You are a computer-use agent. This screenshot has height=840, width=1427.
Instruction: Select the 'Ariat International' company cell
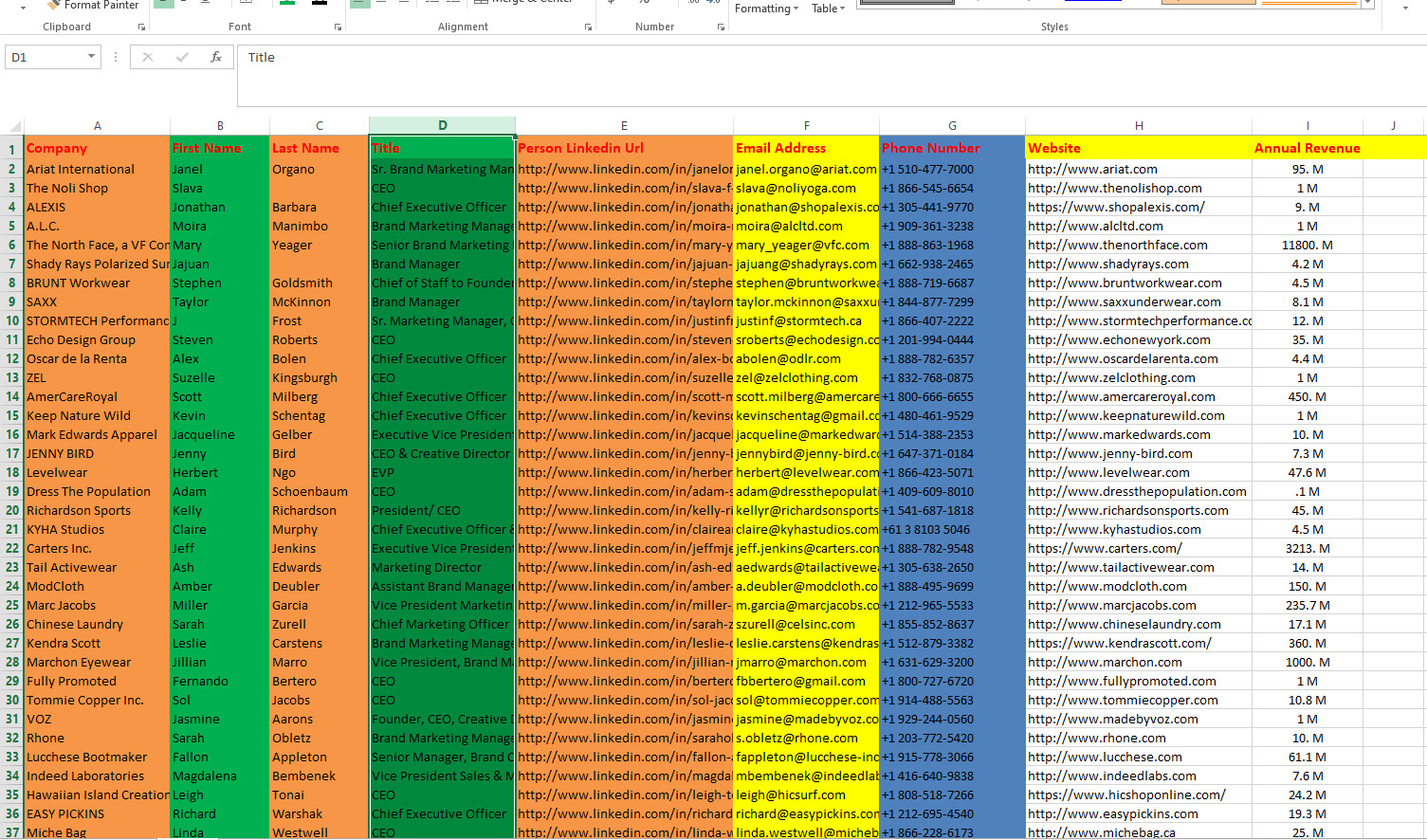pos(97,169)
